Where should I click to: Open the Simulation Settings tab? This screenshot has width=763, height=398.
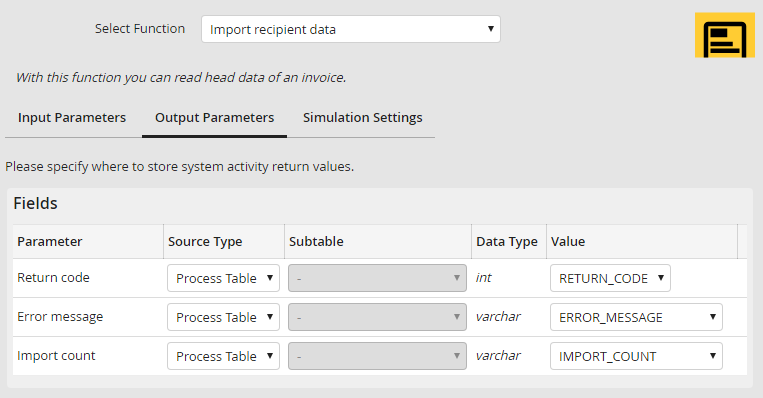363,118
